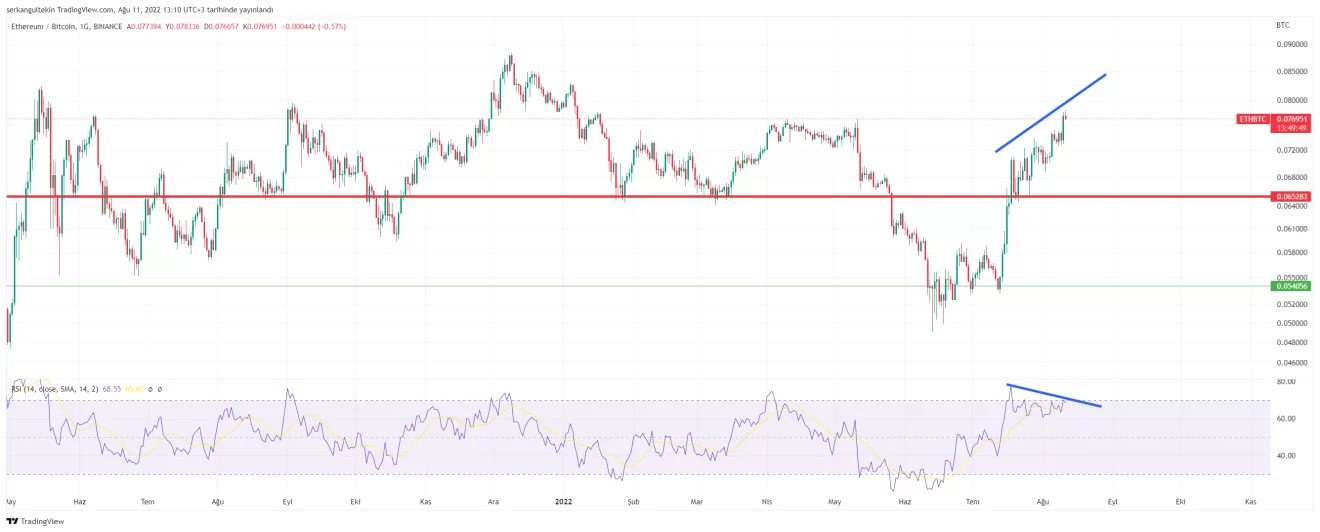The image size is (1320, 532).
Task: Click the red ETHBTC symbol label
Action: pos(1253,119)
